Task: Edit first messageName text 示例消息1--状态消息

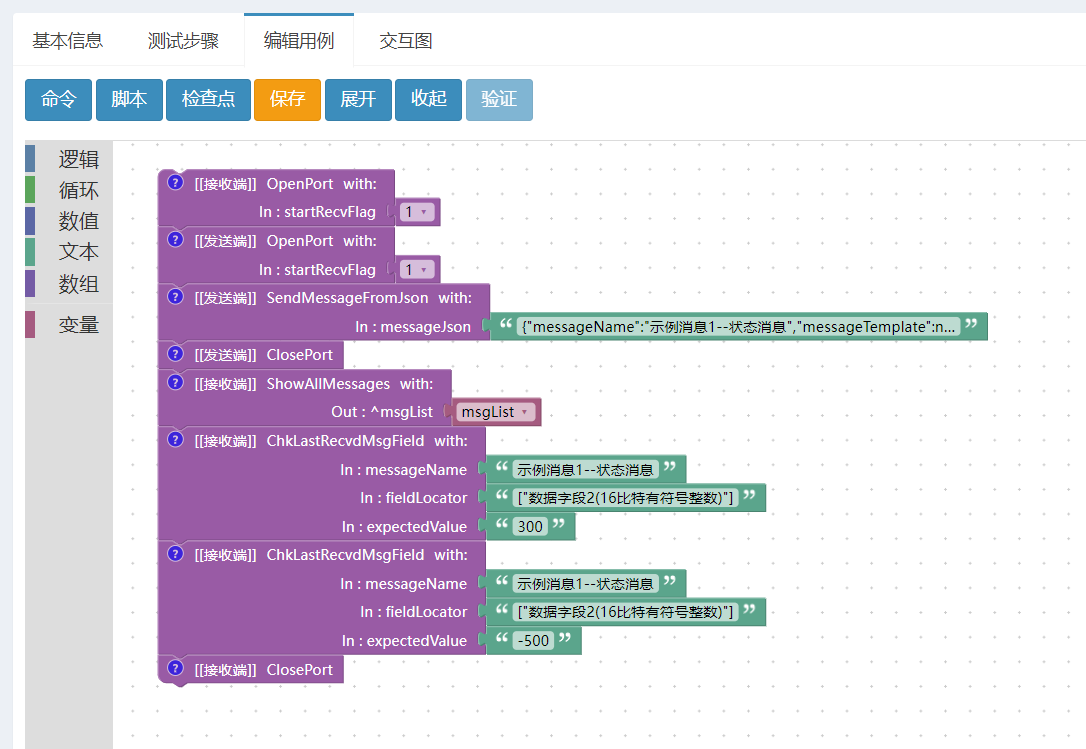Action: (585, 470)
